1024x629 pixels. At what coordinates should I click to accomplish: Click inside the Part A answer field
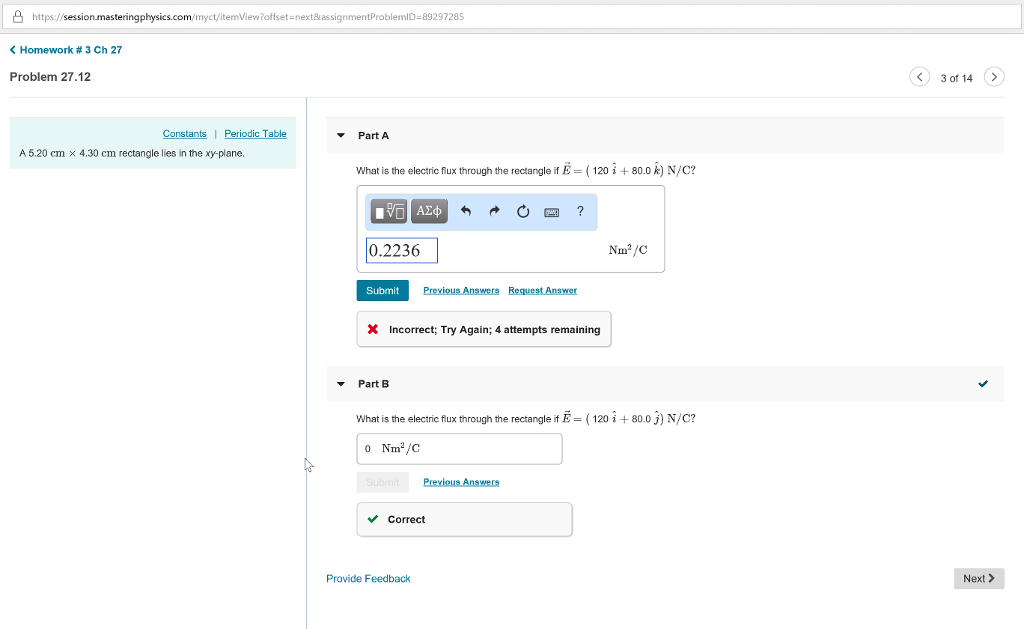point(400,250)
